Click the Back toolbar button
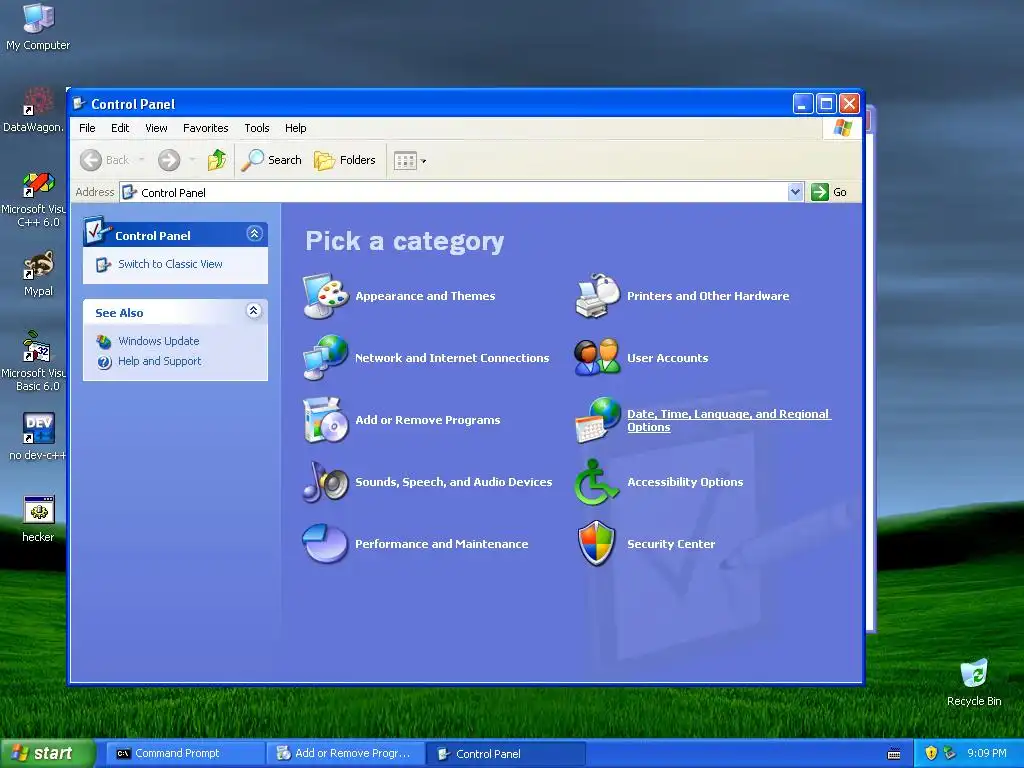This screenshot has height=768, width=1024. [x=104, y=160]
